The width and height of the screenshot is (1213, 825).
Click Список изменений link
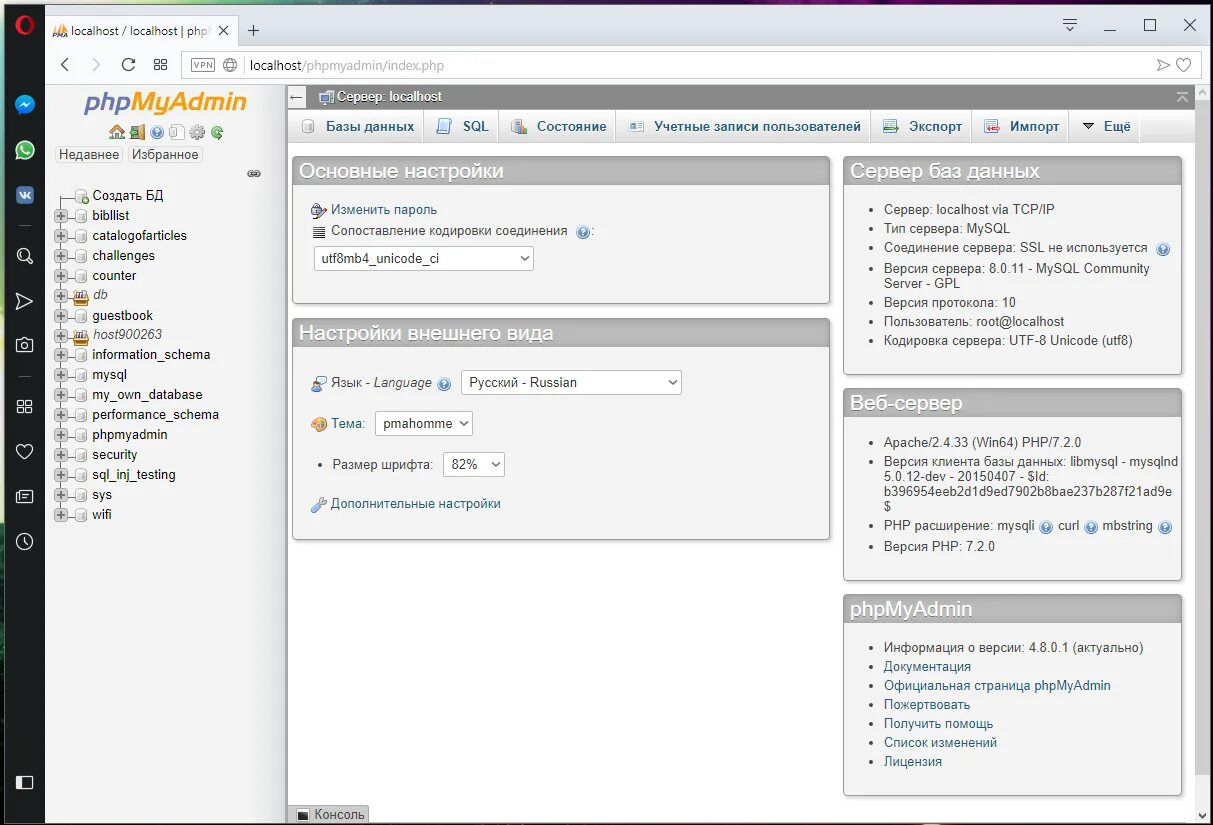[x=940, y=743]
